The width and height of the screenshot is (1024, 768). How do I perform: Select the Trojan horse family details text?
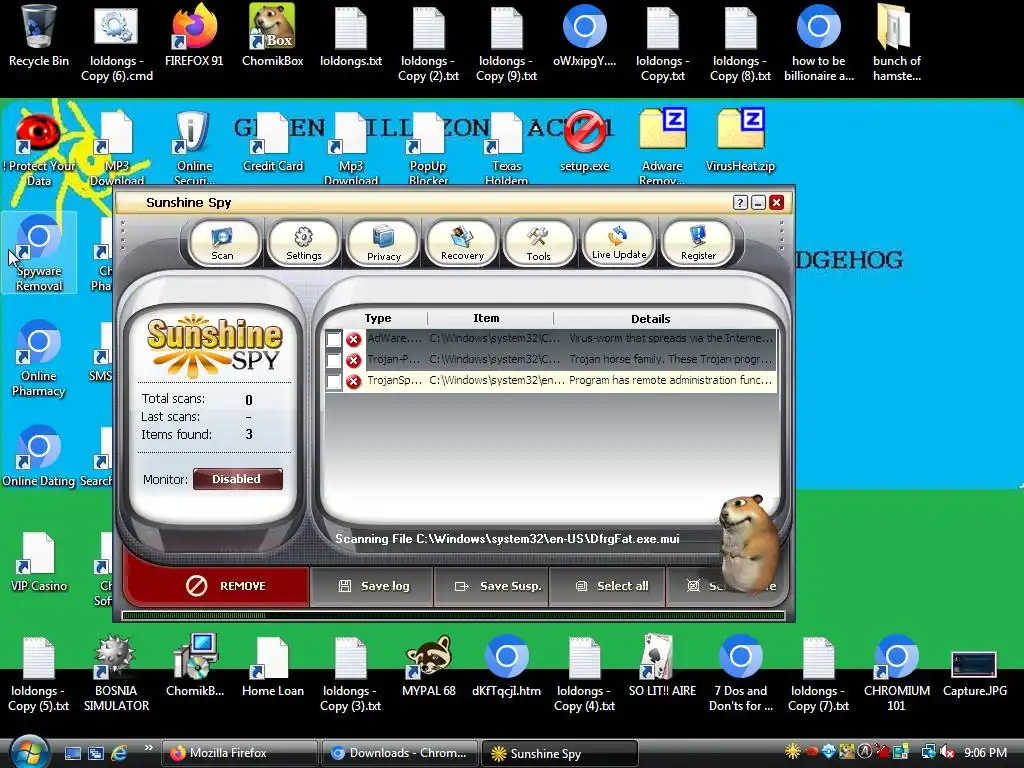point(671,359)
